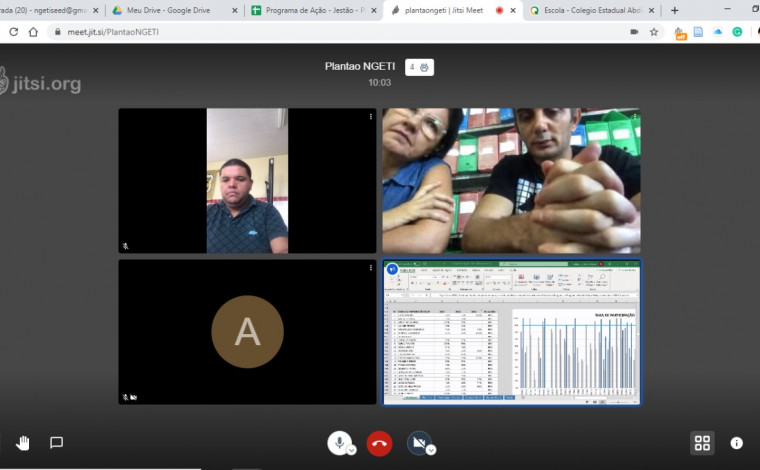760x470 pixels.
Task: Open a new browser tab
Action: coord(675,10)
